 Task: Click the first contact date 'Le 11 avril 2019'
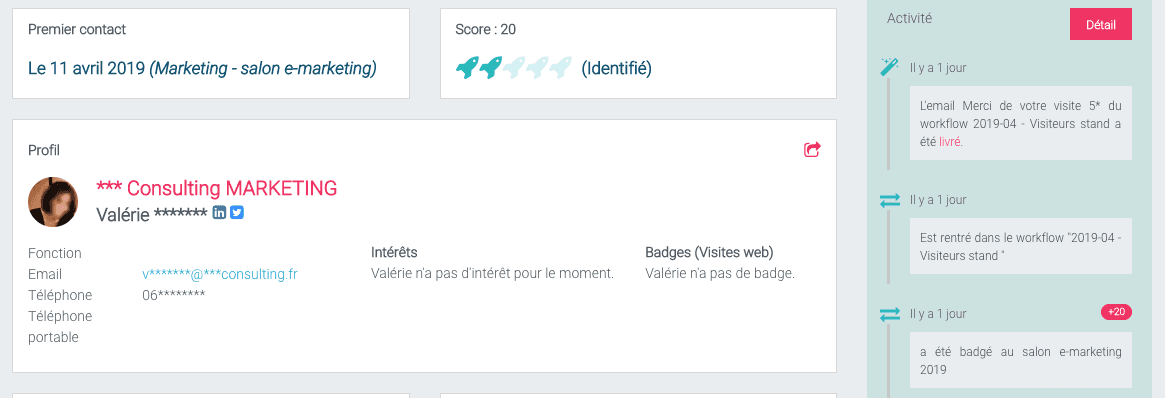click(87, 69)
